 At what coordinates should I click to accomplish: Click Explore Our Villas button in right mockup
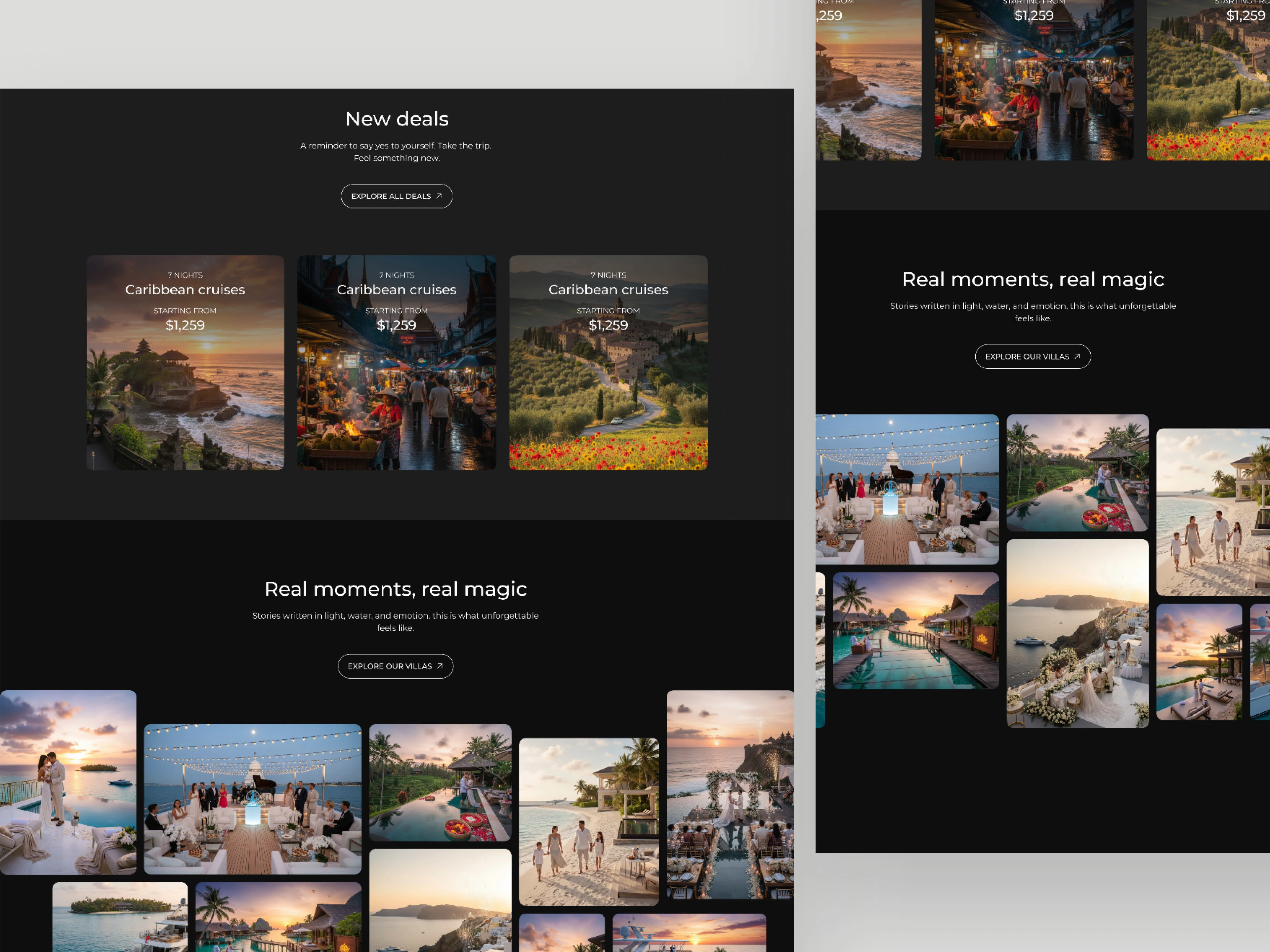click(x=1032, y=356)
